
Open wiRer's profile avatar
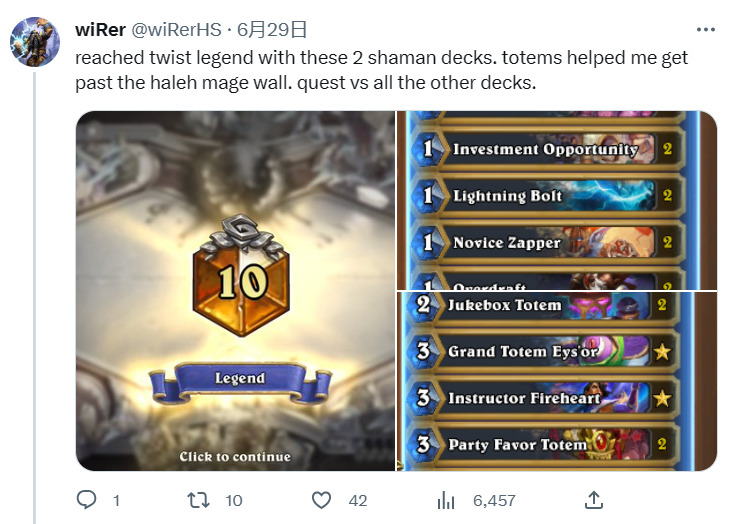(35, 42)
